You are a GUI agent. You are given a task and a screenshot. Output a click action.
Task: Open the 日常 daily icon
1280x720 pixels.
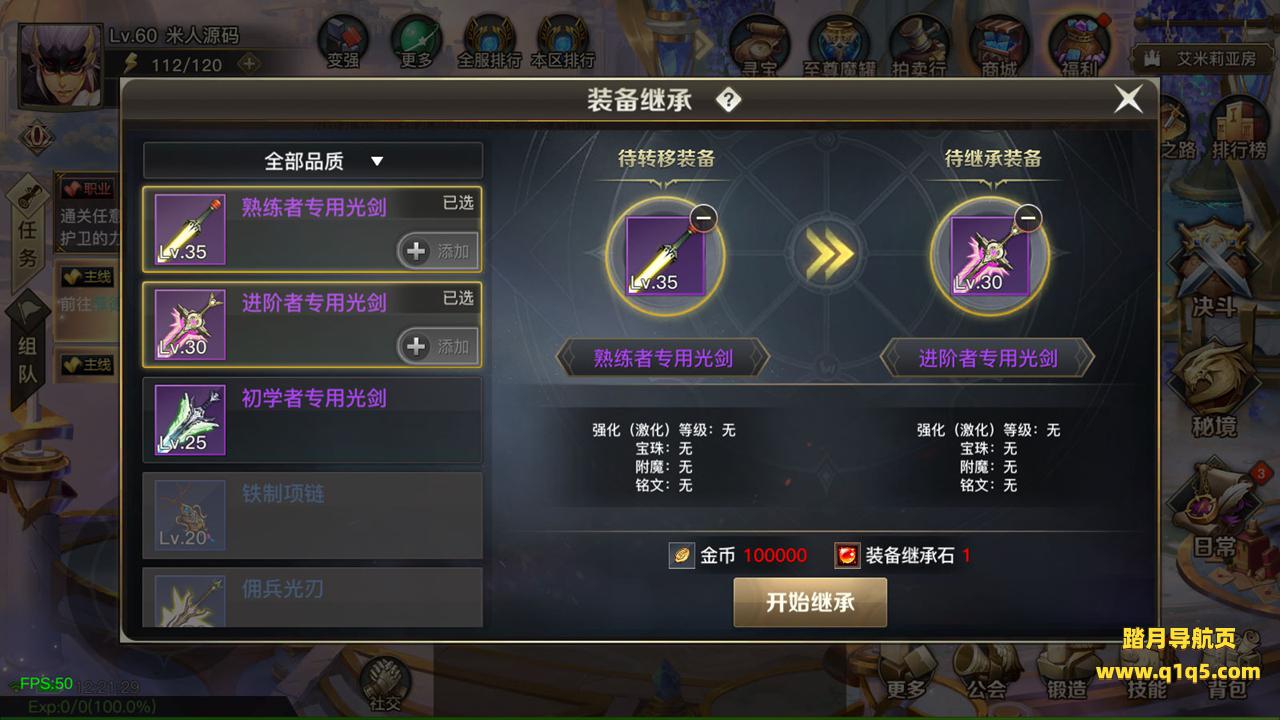click(1214, 510)
